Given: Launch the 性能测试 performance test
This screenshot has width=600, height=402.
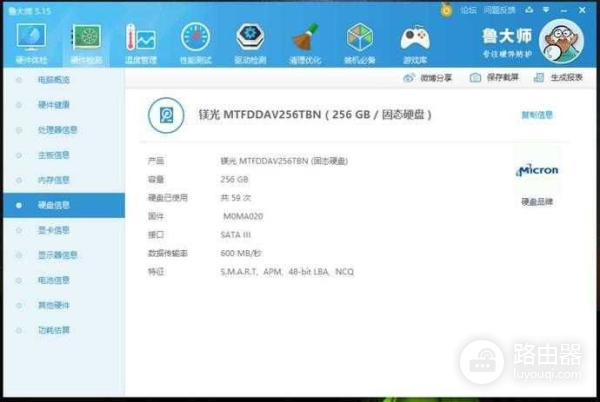Looking at the screenshot, I should [196, 43].
